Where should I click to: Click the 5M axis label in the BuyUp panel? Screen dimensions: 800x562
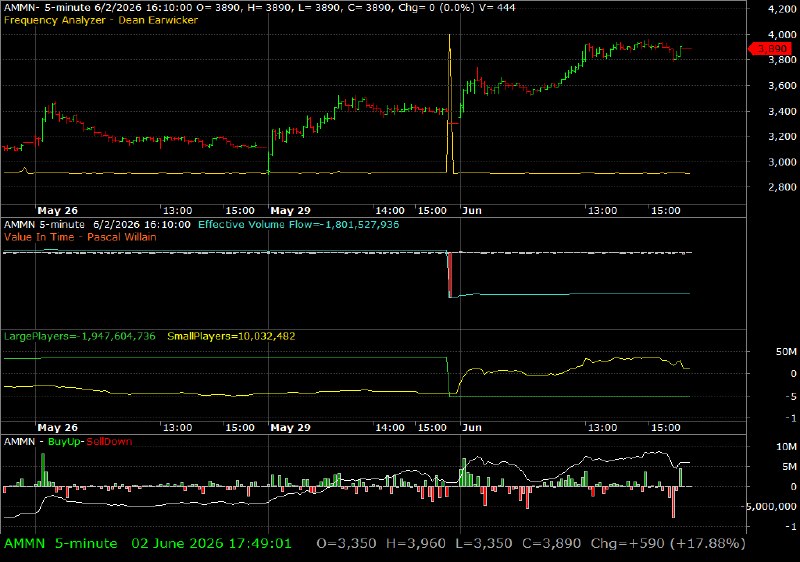[789, 467]
